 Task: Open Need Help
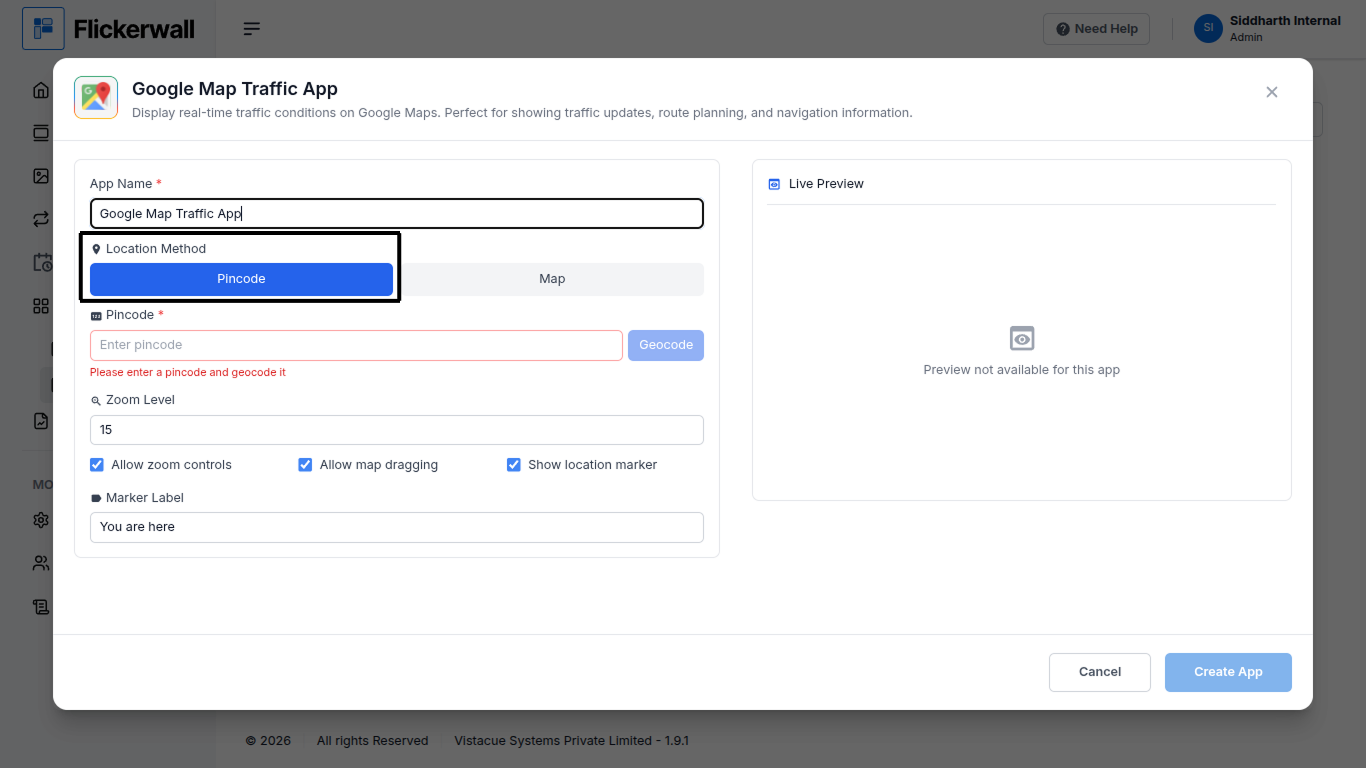(1097, 29)
